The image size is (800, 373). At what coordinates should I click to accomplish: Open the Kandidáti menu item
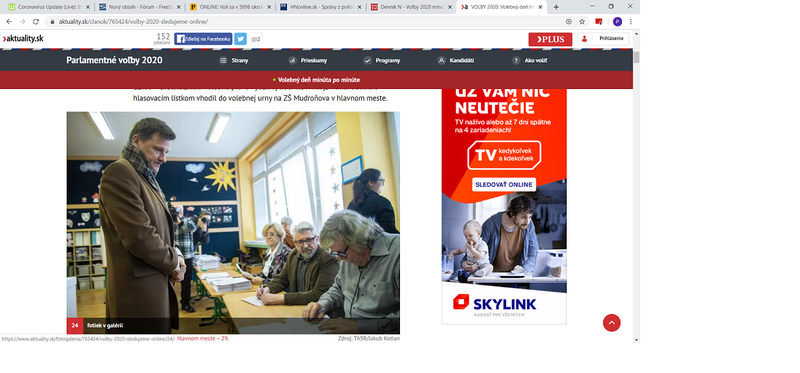click(x=456, y=60)
